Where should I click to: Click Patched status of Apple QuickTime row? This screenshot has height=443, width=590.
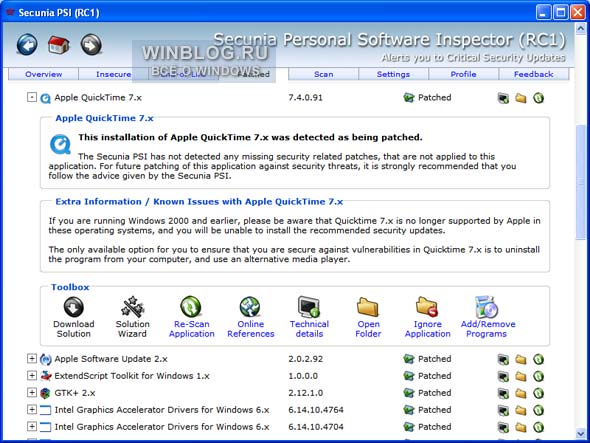click(427, 97)
